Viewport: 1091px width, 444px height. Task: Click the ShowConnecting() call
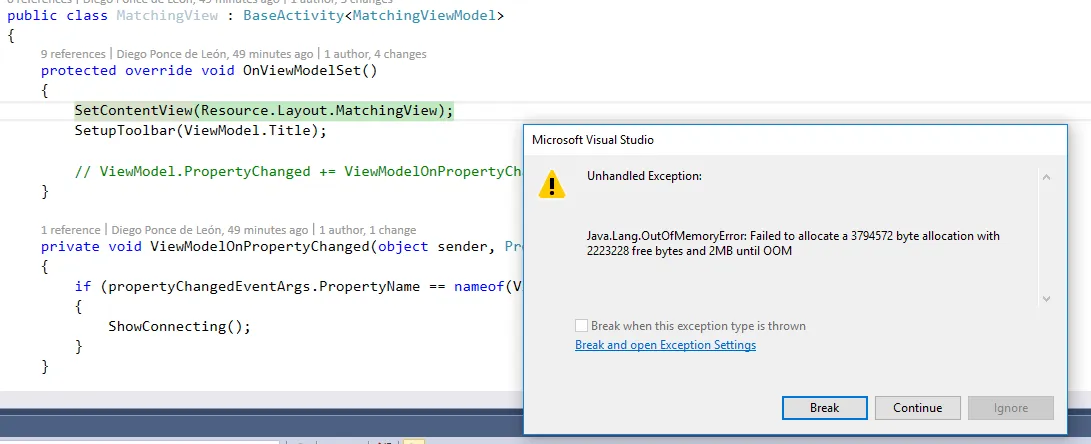(179, 326)
